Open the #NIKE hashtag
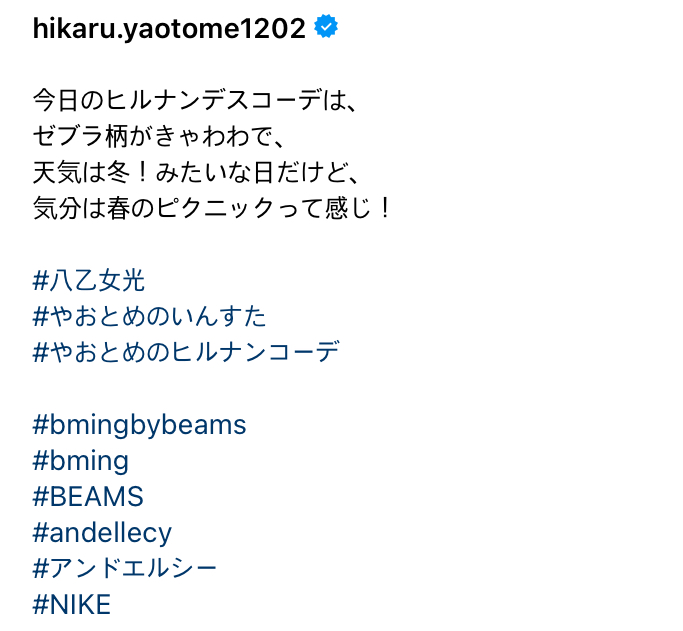 [x=72, y=605]
